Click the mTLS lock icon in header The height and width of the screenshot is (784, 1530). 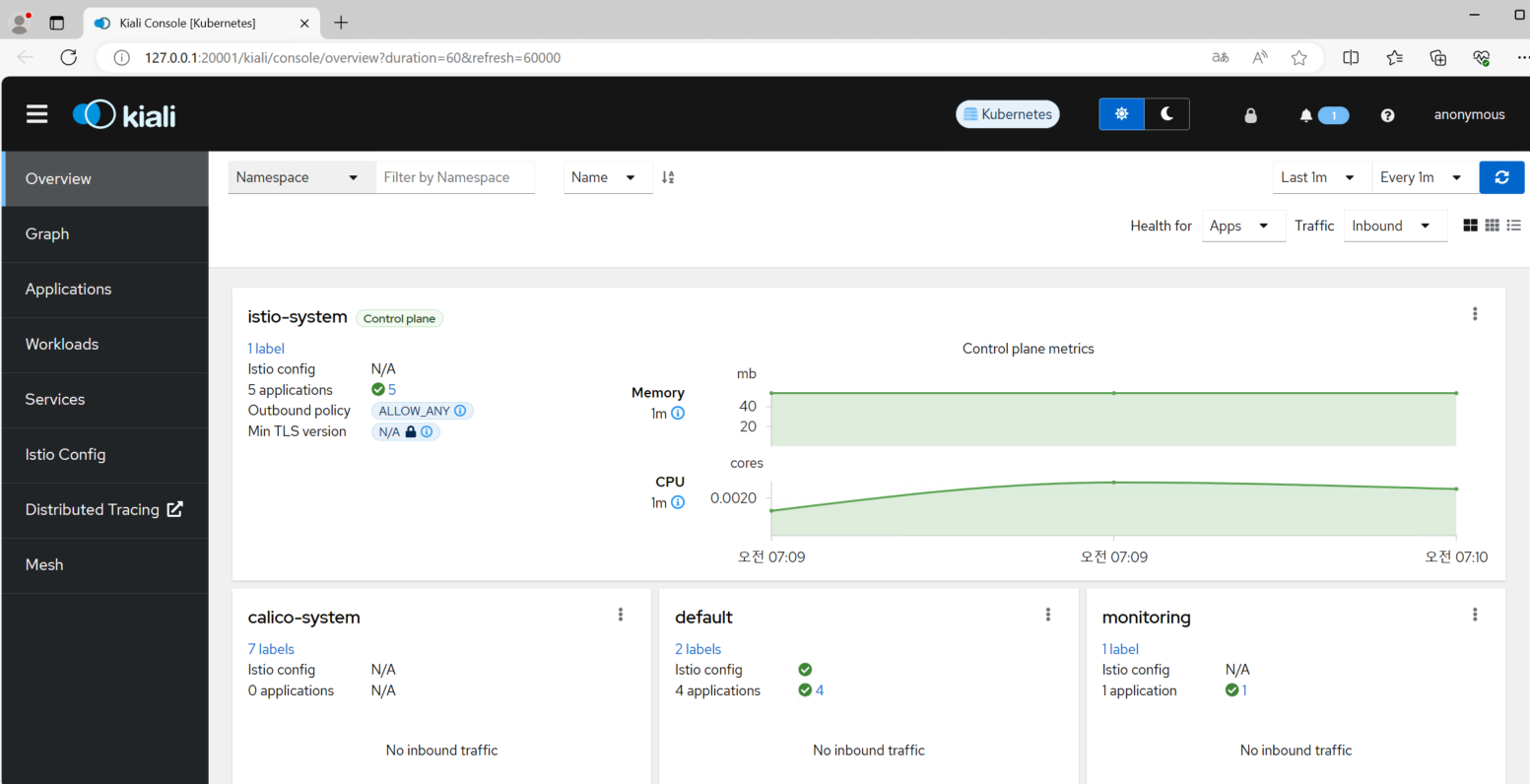tap(1250, 115)
